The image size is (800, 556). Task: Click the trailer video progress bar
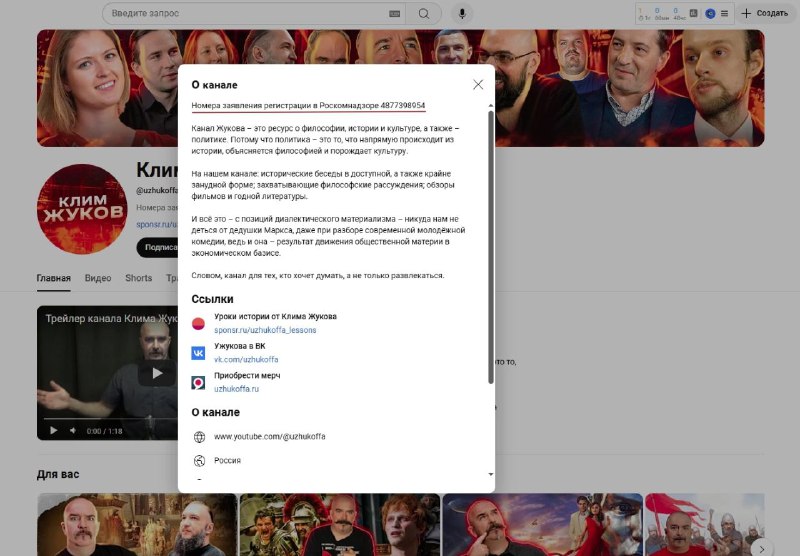pyautogui.click(x=110, y=419)
